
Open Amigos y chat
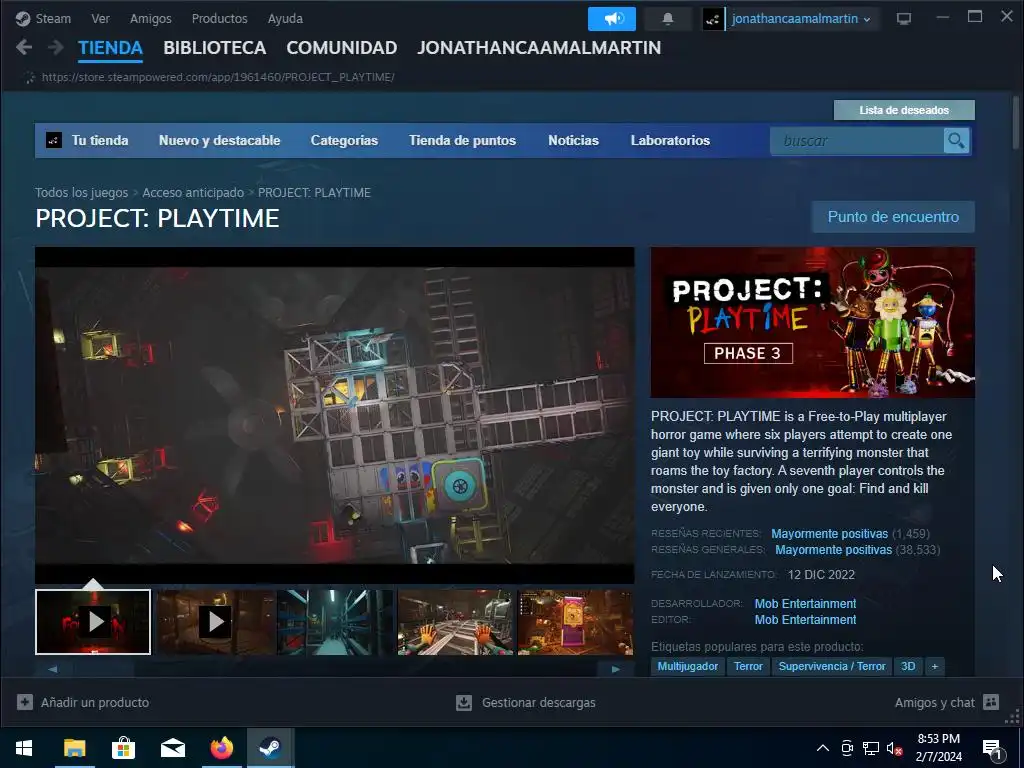947,703
